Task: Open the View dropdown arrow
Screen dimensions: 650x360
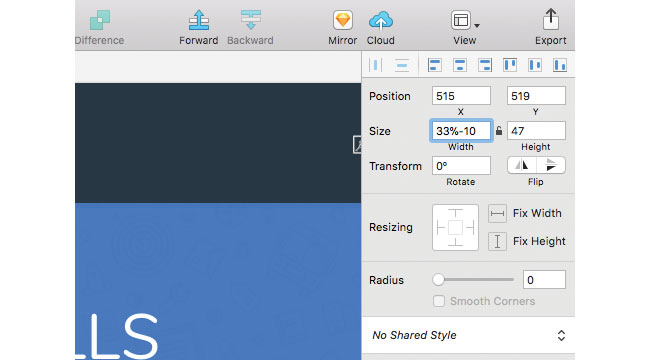Action: point(477,26)
